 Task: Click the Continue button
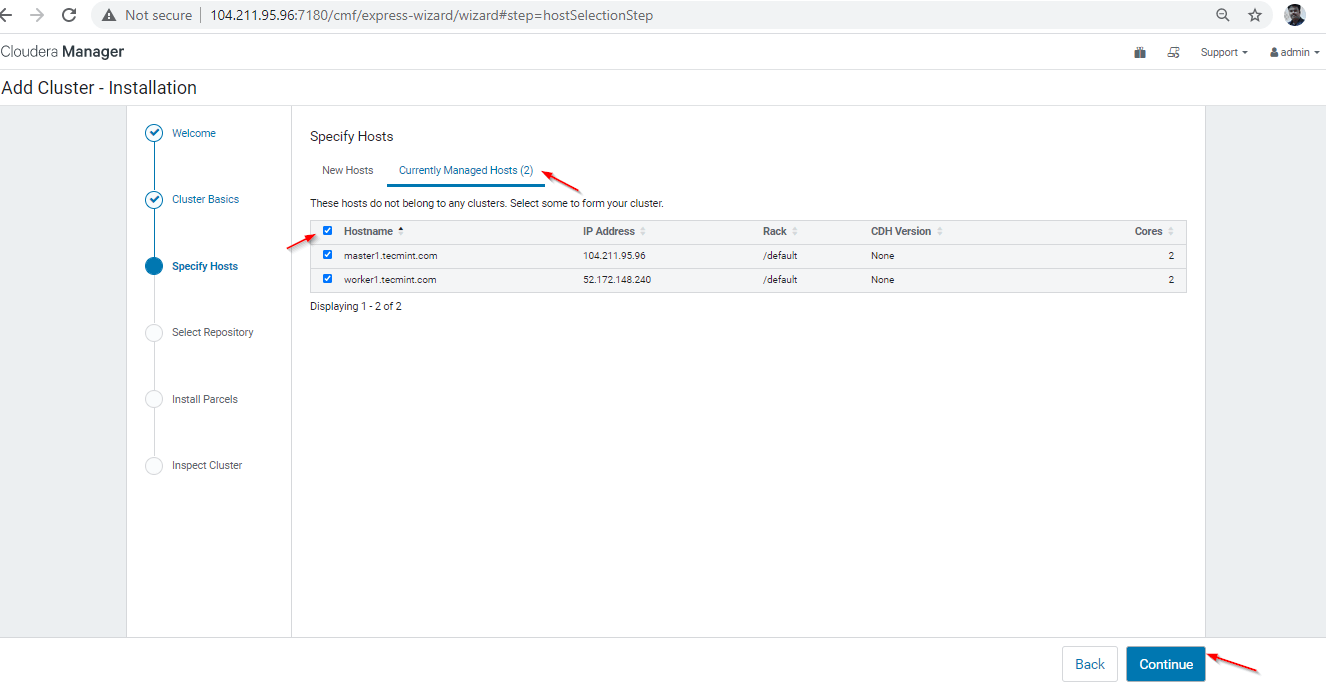coord(1165,663)
